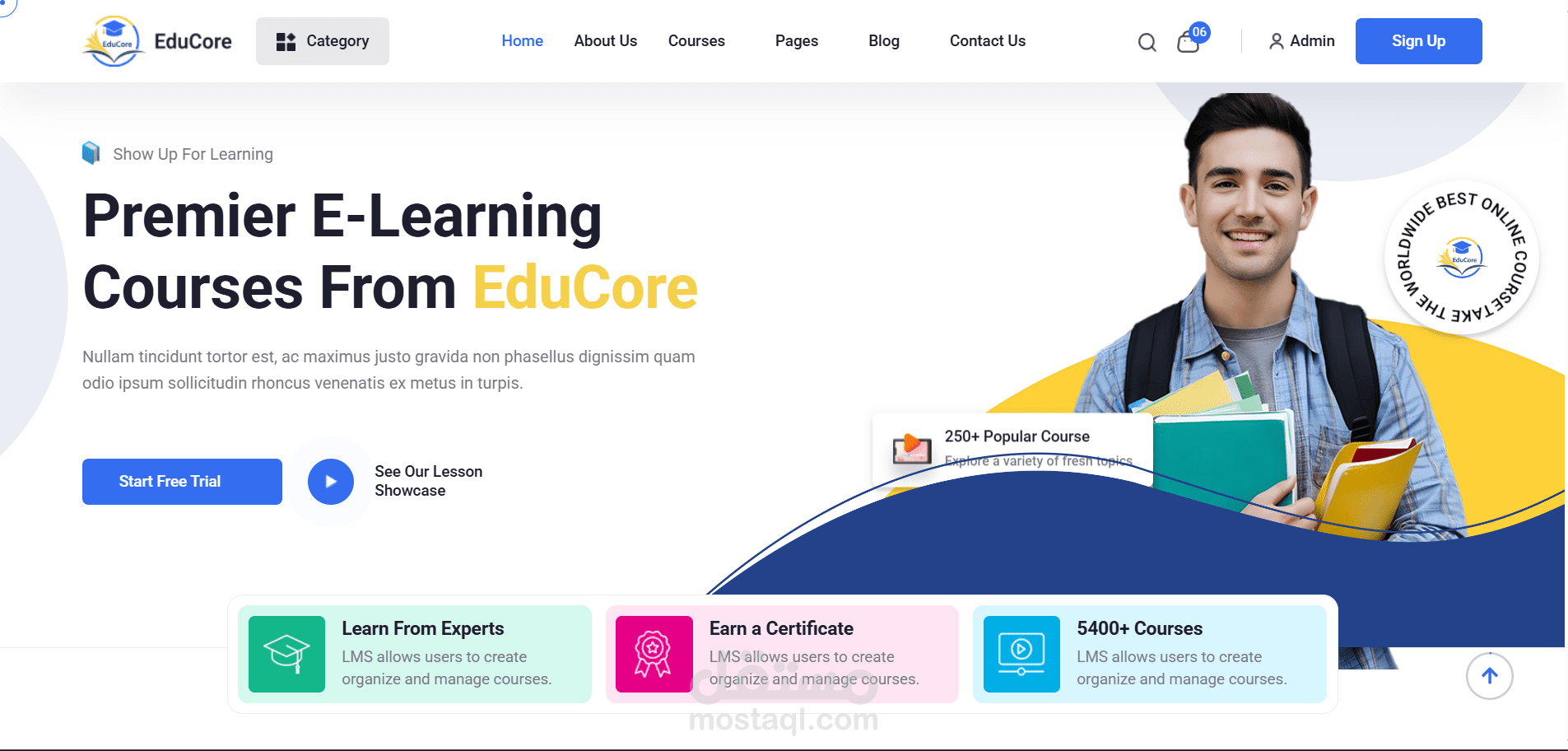Screen dimensions: 1568x751
Task: Expand the Pages nav menu
Action: coord(796,41)
